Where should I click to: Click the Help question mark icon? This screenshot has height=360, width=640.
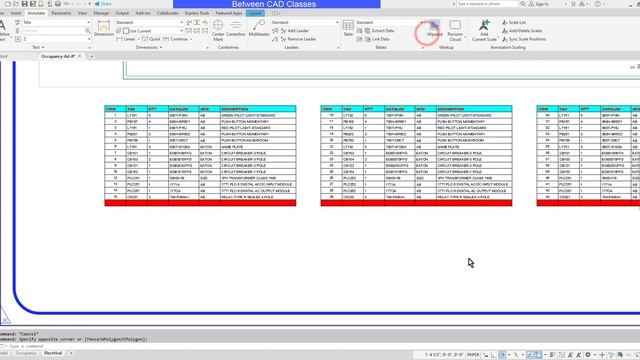[598, 4]
